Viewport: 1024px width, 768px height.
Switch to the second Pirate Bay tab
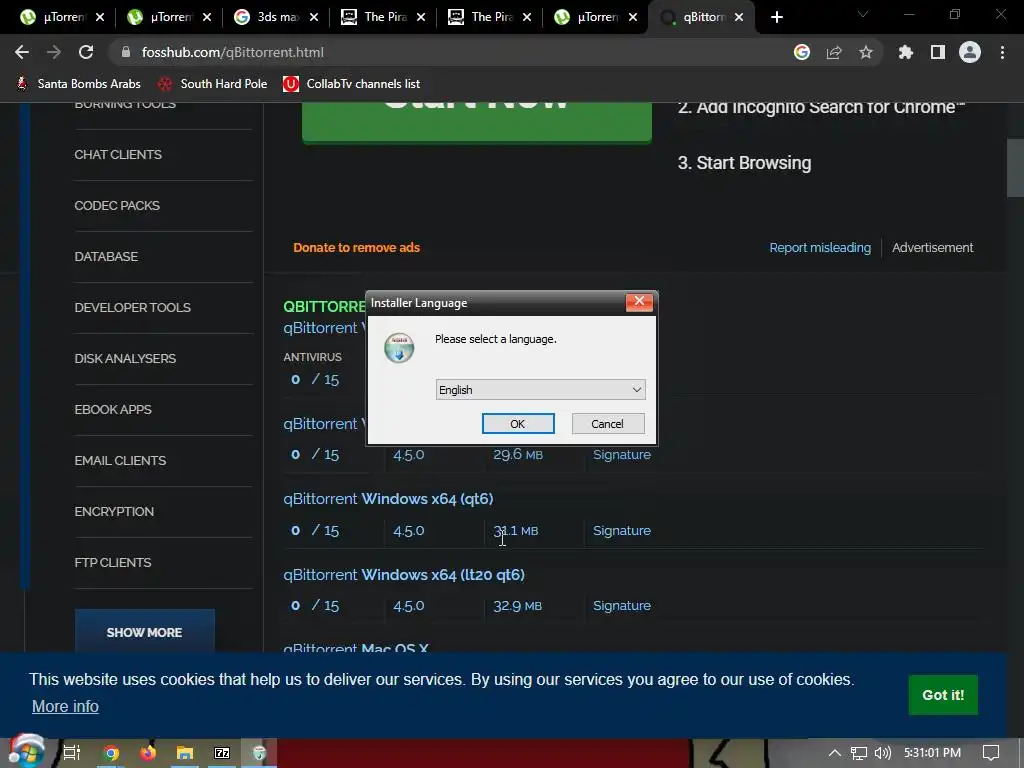click(482, 17)
